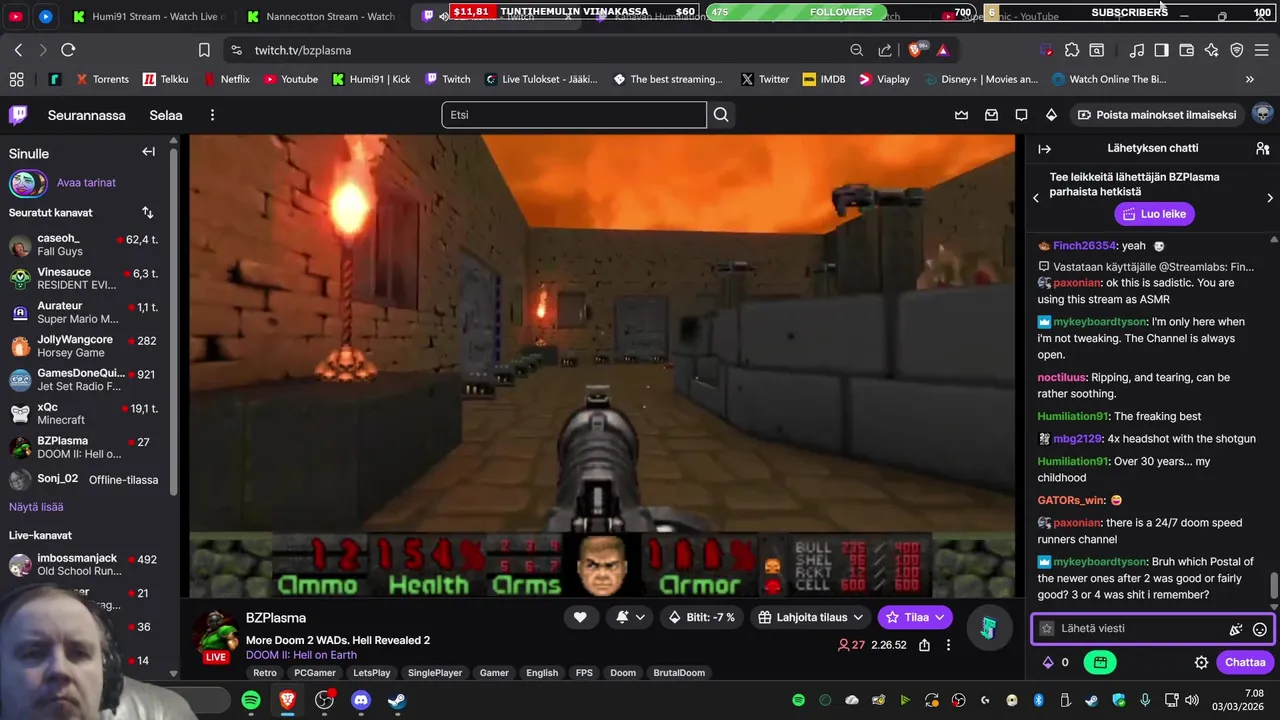Open Brave VPN shield icon
1280x720 pixels.
1237,50
